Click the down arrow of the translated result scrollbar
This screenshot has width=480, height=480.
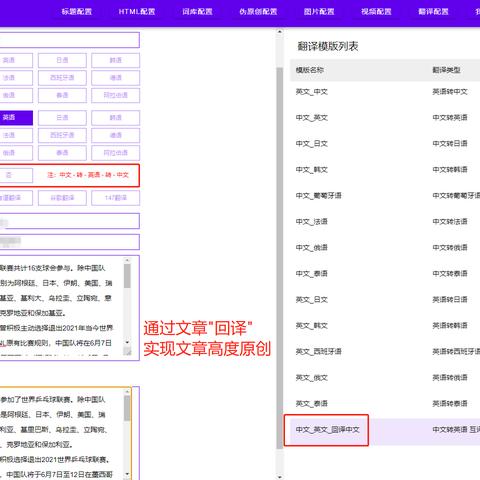(x=127, y=474)
